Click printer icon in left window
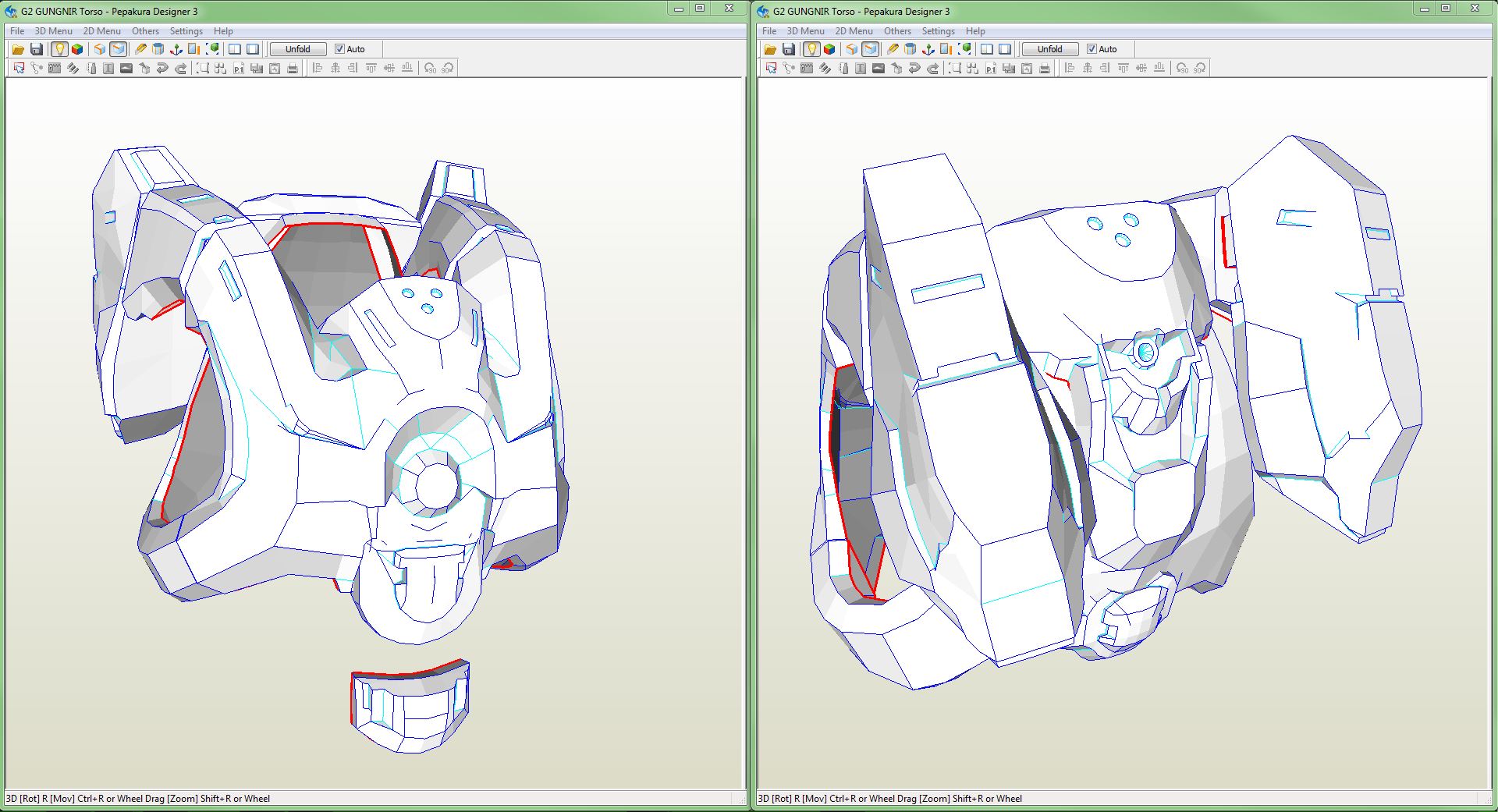Image resolution: width=1498 pixels, height=812 pixels. pyautogui.click(x=293, y=69)
